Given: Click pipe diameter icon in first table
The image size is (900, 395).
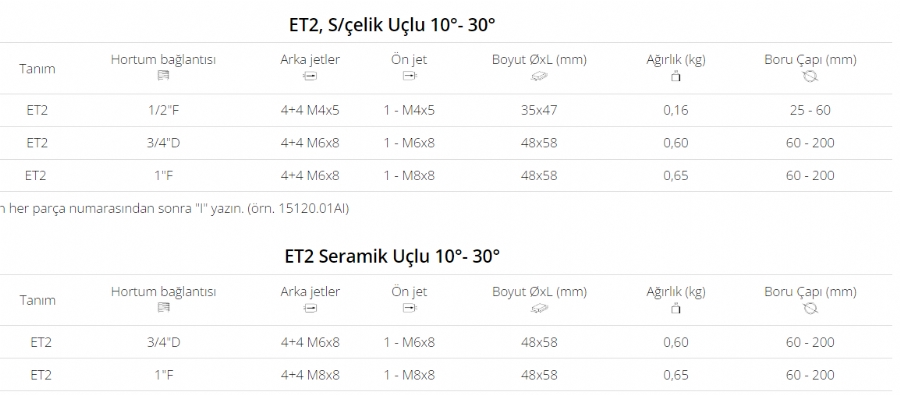Looking at the screenshot, I should point(810,76).
